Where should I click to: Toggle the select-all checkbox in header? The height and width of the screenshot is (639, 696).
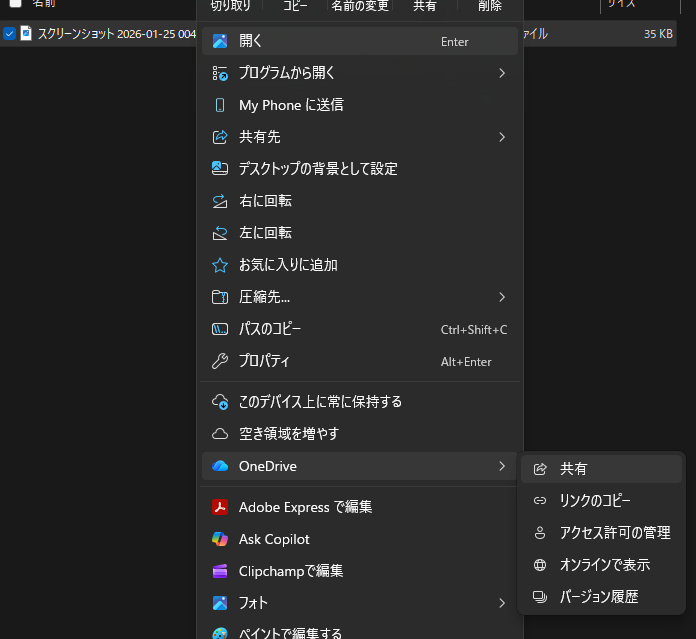click(x=15, y=3)
